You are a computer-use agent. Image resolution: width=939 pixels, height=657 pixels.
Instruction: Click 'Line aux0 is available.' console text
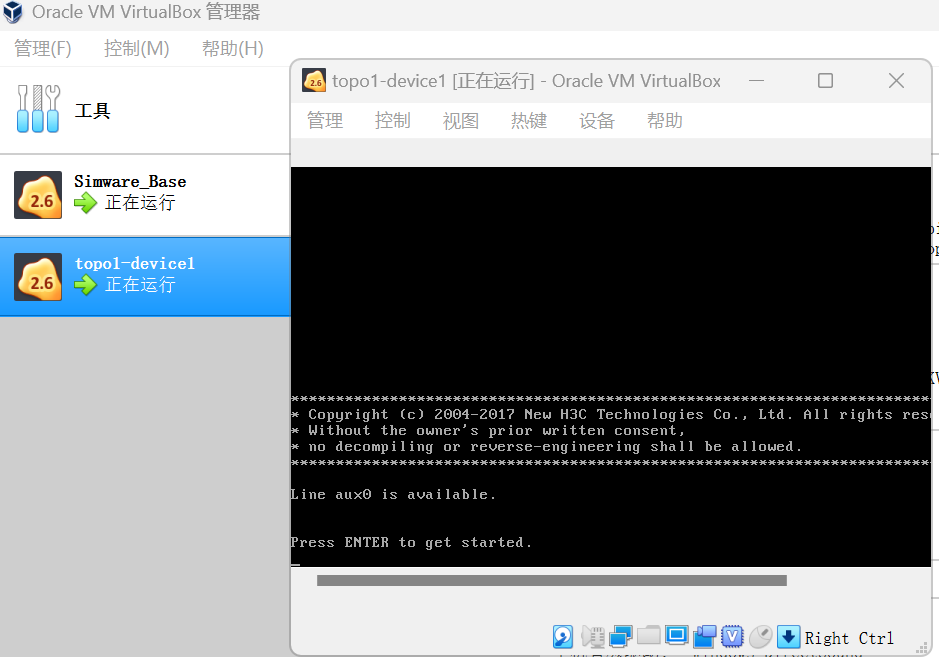tap(393, 495)
